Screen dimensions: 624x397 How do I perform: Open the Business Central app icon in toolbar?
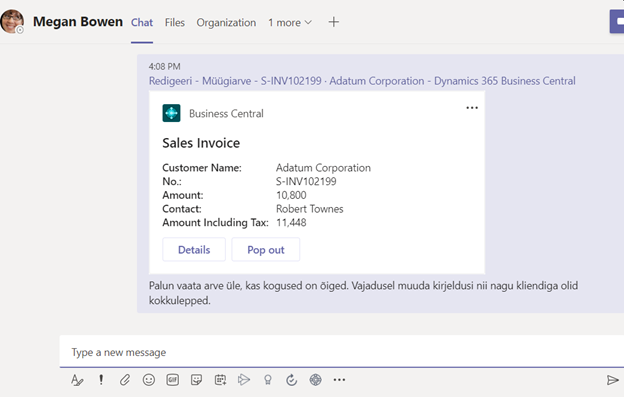[316, 380]
